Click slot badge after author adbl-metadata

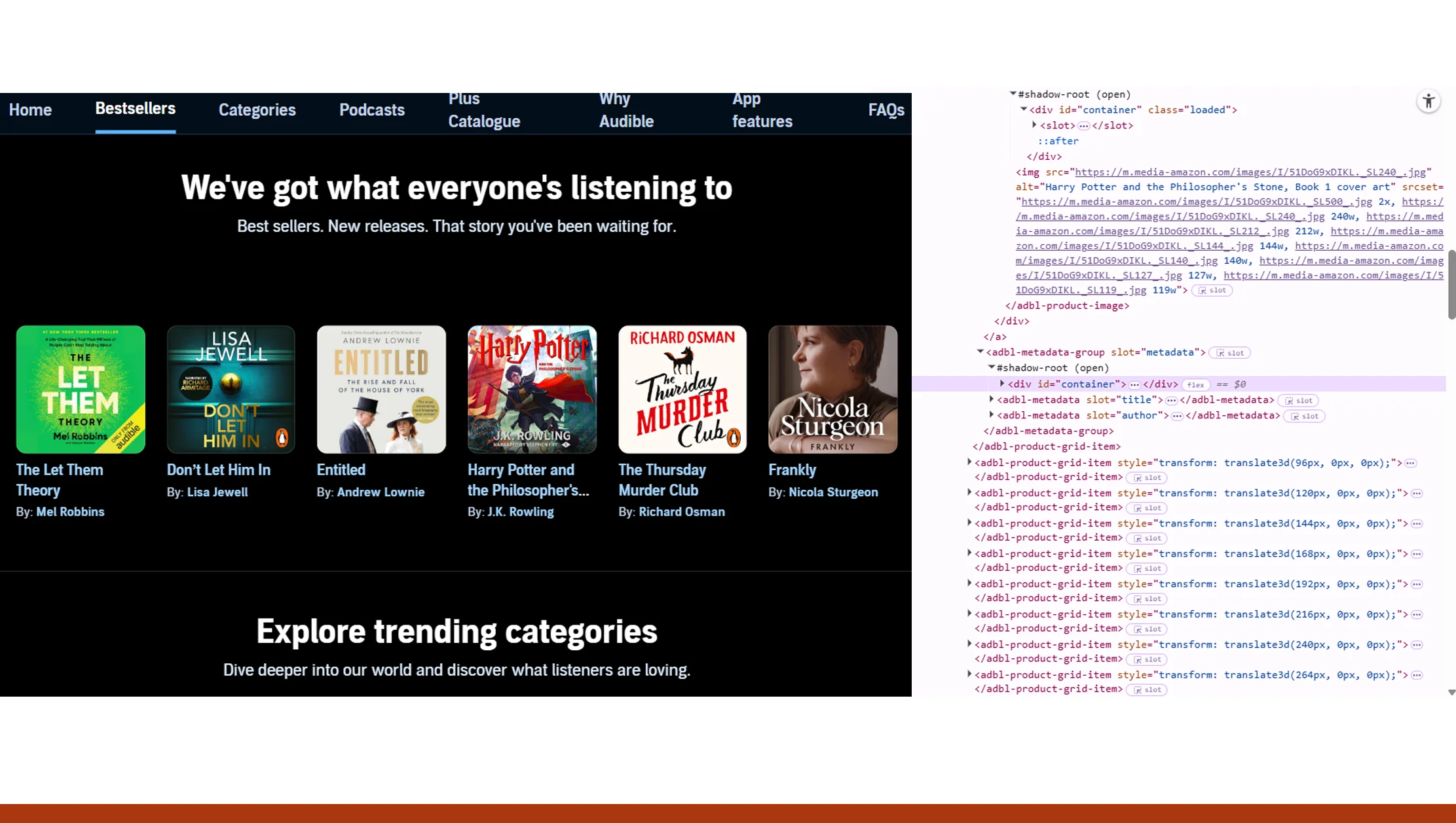pyautogui.click(x=1304, y=416)
